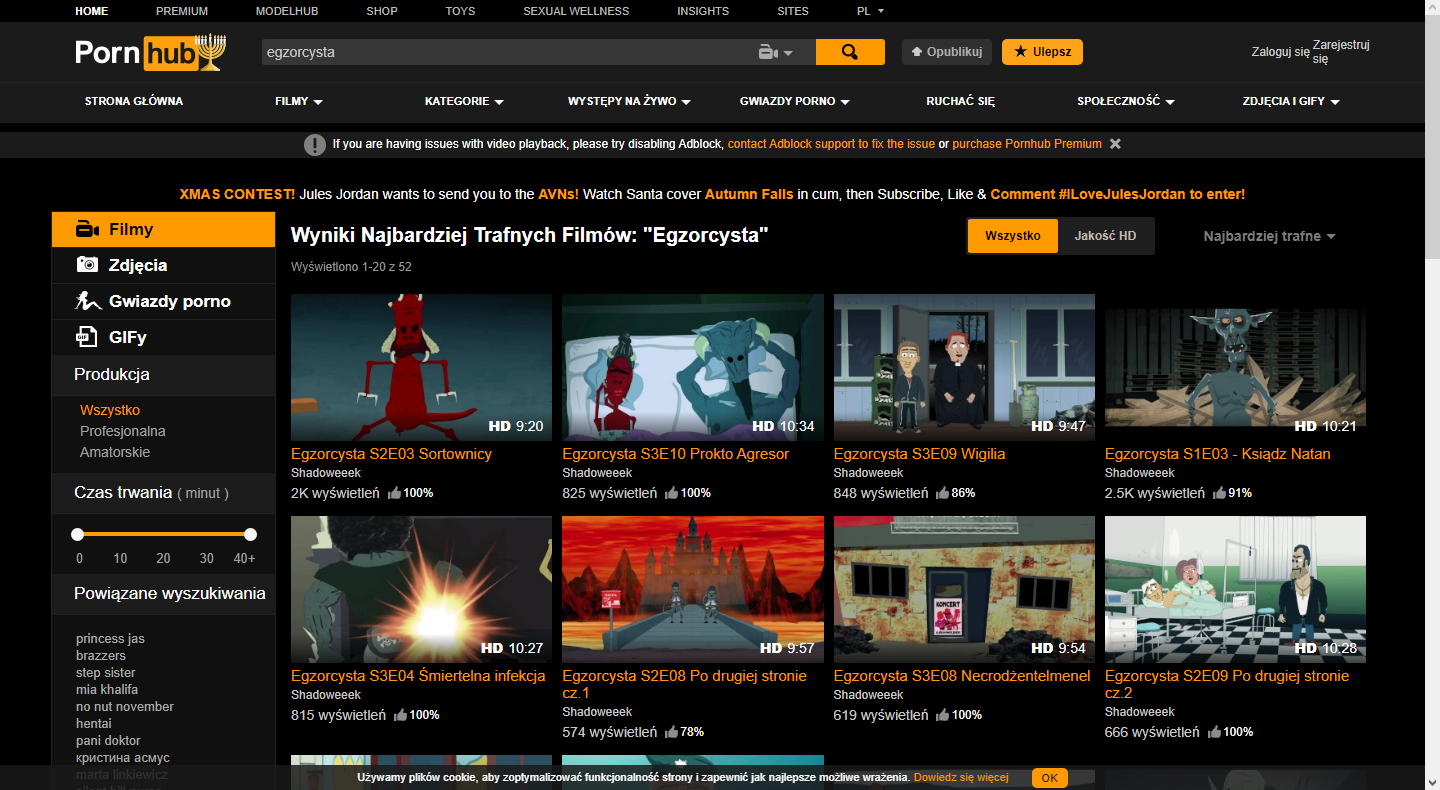Click the Zaloguj się link
The height and width of the screenshot is (790, 1440).
click(x=1280, y=52)
